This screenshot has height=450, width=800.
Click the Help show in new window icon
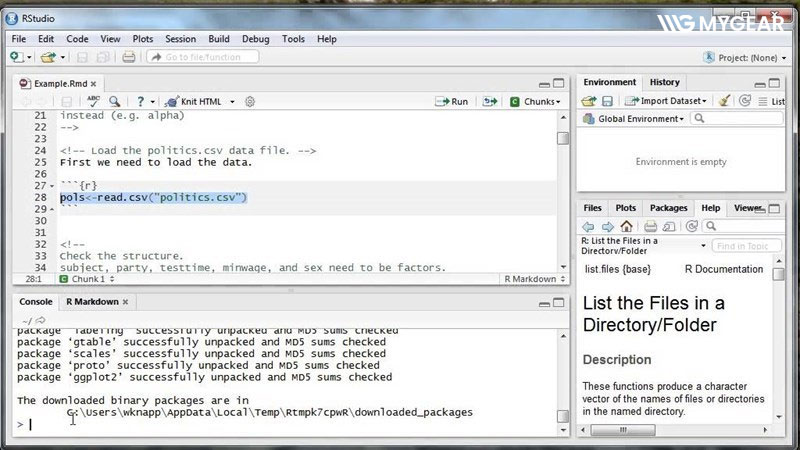click(669, 226)
